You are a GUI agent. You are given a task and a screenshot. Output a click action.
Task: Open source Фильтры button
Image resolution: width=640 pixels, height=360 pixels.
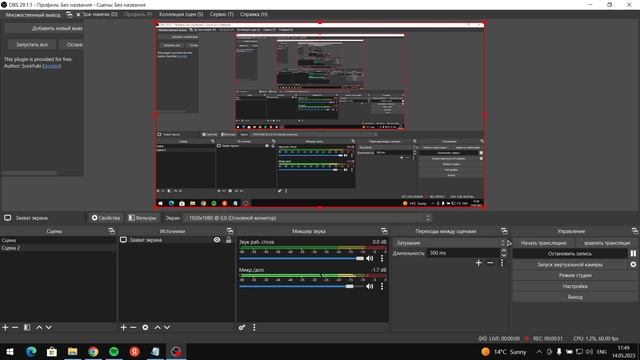[142, 218]
